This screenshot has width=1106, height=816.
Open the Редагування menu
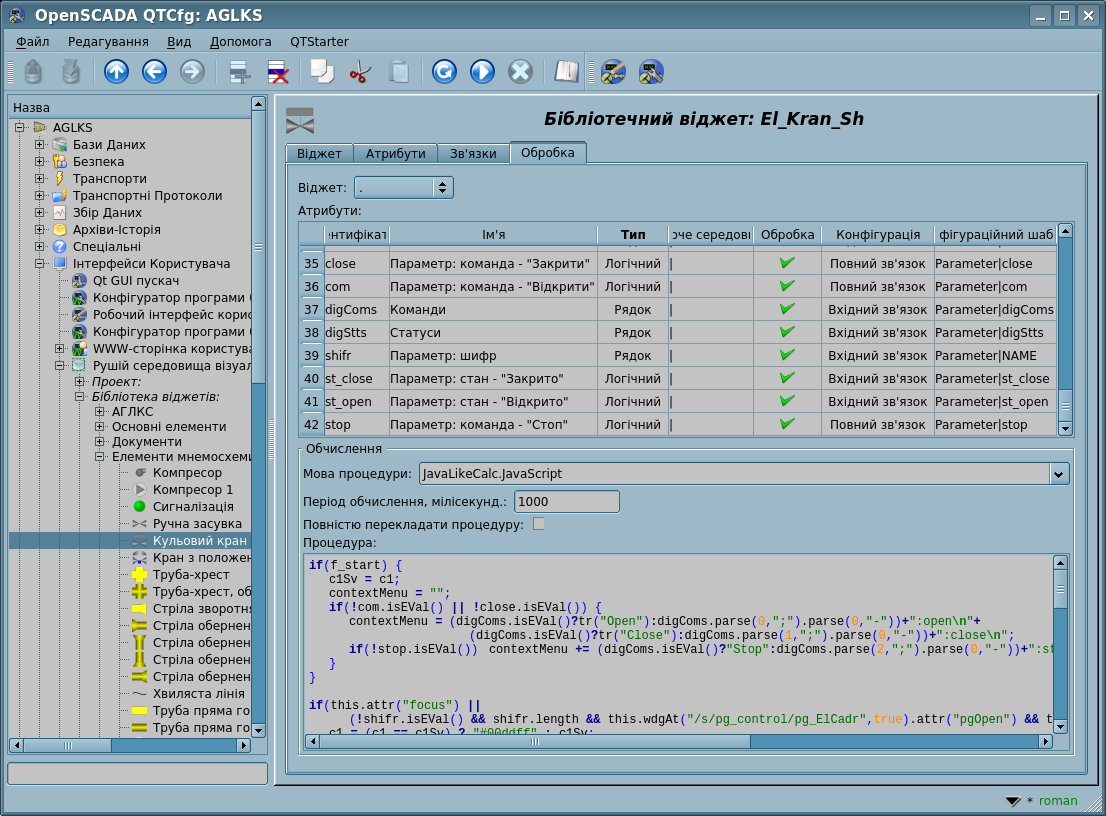[x=108, y=42]
